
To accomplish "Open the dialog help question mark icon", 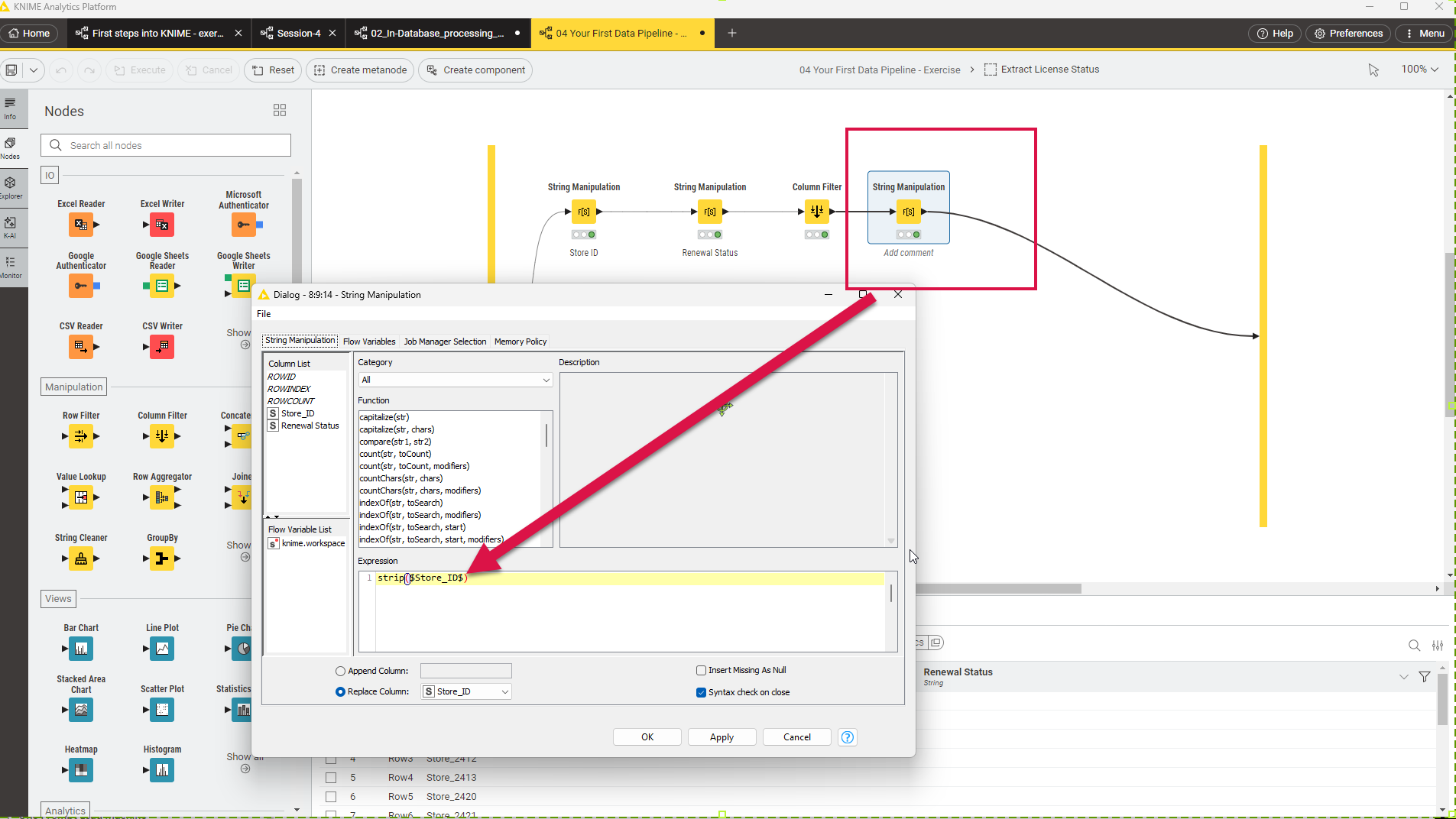I will (x=847, y=737).
